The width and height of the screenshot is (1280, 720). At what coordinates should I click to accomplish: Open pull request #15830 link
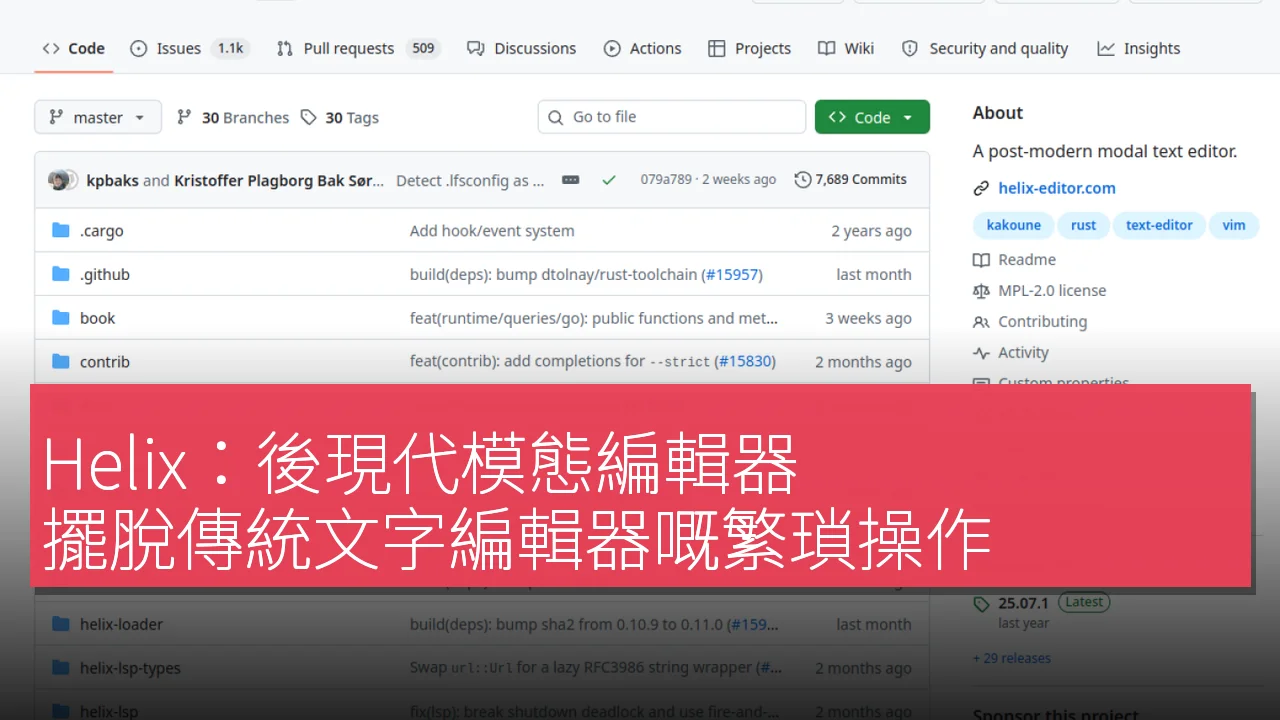pos(746,361)
